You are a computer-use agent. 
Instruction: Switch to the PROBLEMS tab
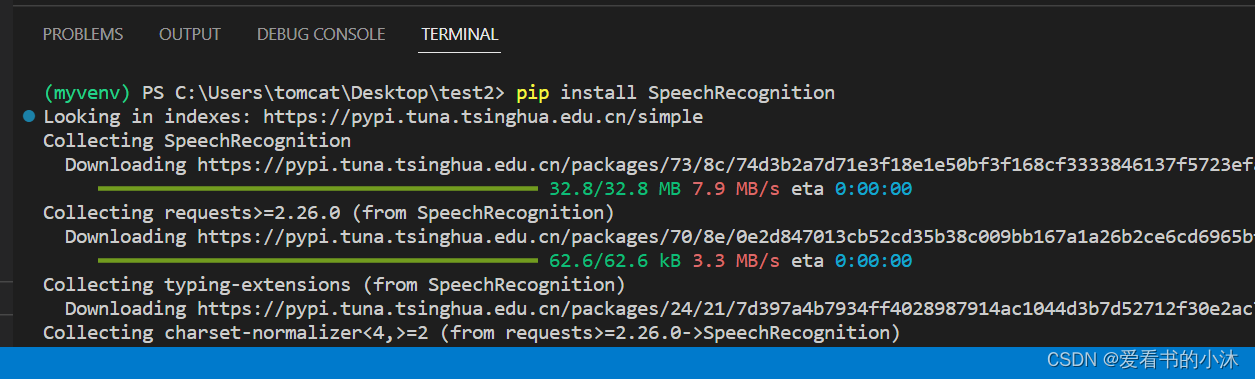click(x=83, y=34)
